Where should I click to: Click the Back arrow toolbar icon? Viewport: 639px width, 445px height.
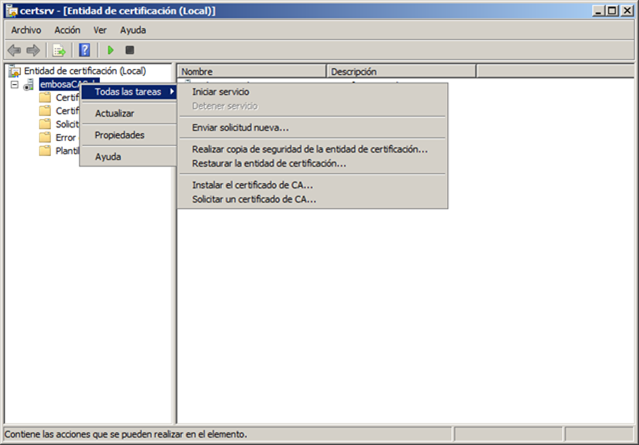[x=14, y=50]
